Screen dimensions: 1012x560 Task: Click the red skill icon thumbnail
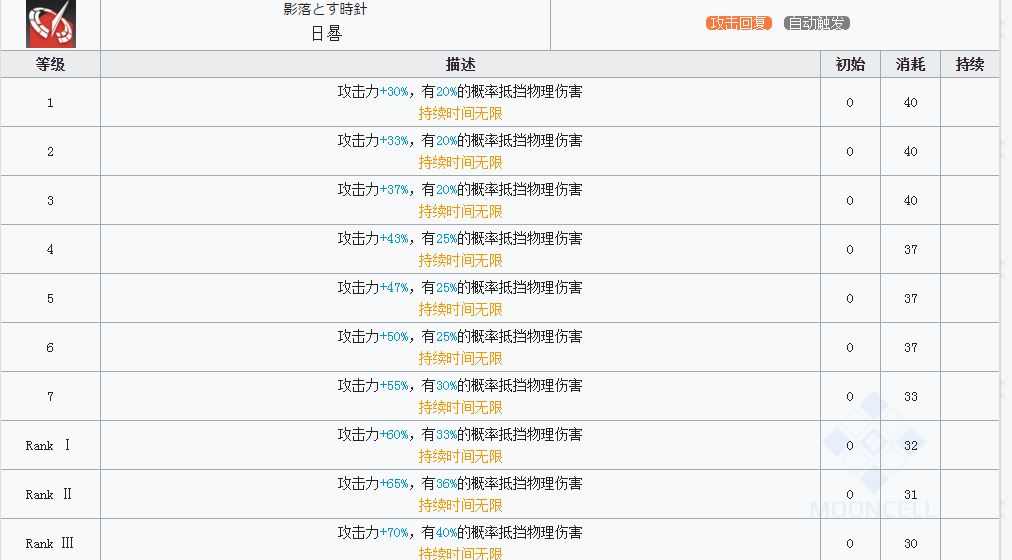click(x=50, y=24)
